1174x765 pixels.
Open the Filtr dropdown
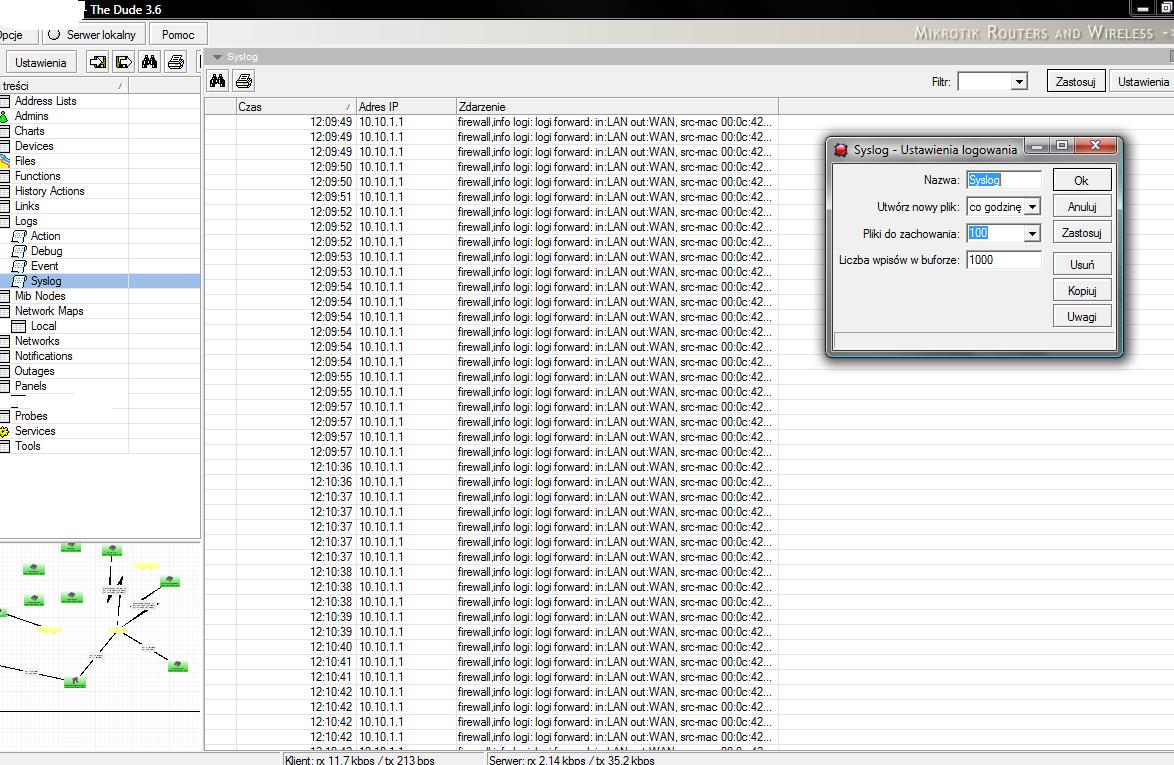tap(1019, 82)
